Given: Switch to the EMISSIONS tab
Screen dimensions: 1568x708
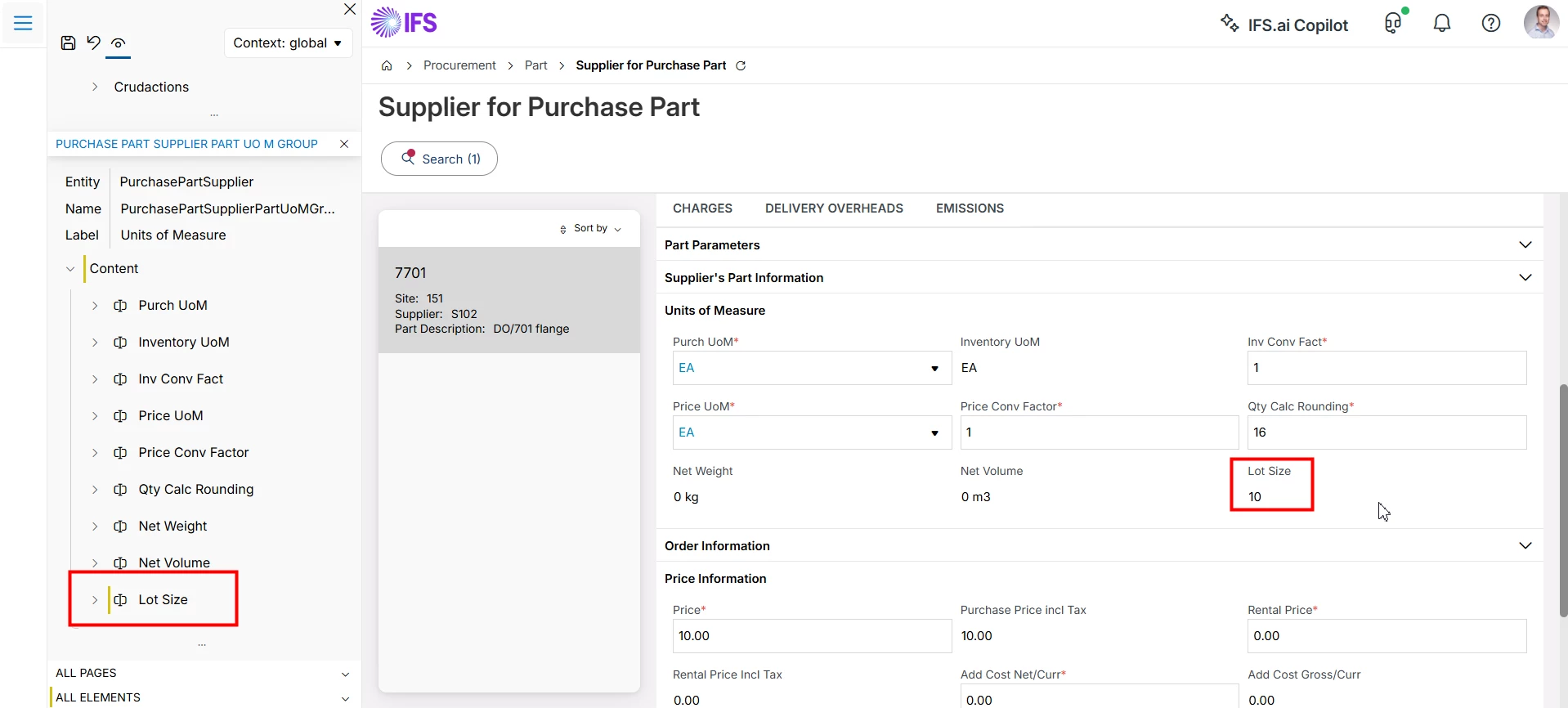Looking at the screenshot, I should click(970, 208).
